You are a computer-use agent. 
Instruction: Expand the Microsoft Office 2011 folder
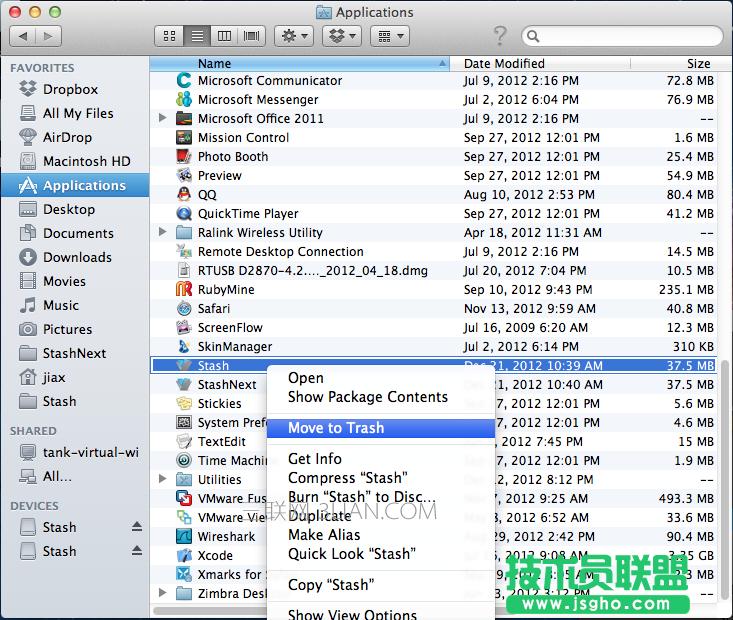coord(163,118)
